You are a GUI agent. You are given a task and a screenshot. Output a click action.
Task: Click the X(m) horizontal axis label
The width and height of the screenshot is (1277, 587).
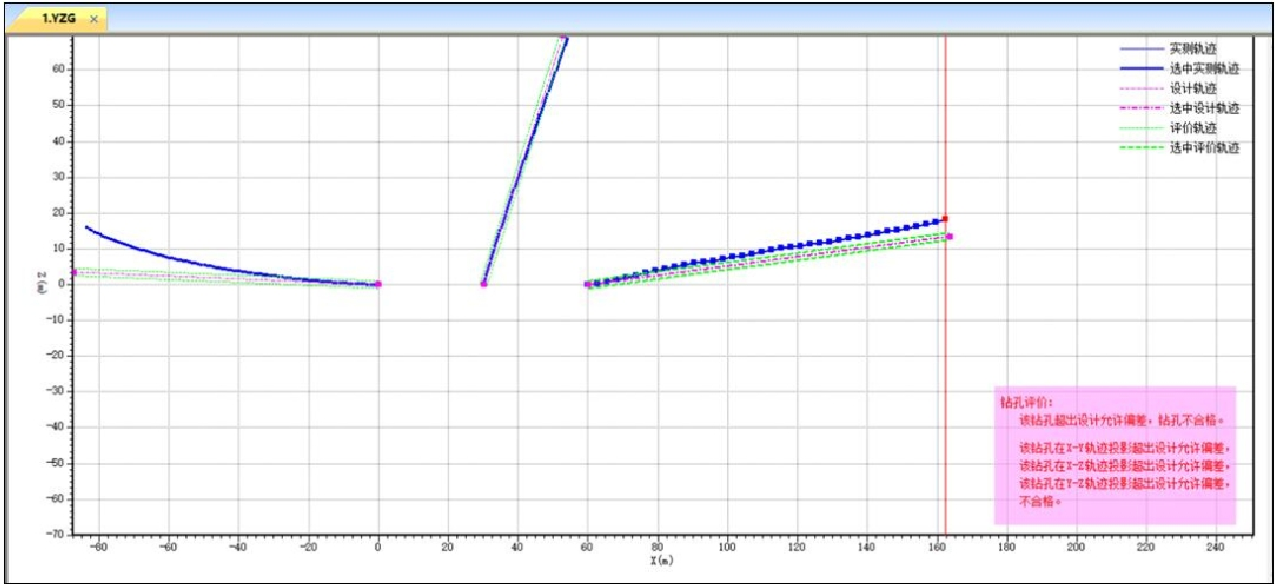point(659,562)
